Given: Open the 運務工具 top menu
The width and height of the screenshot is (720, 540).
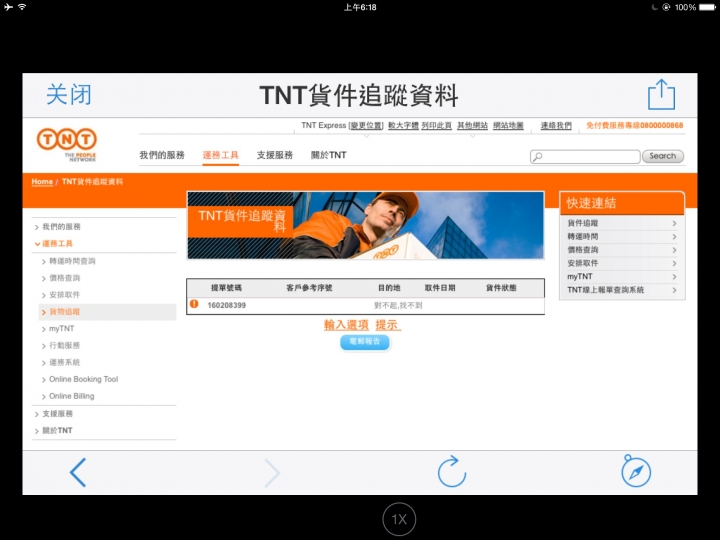Looking at the screenshot, I should [x=220, y=155].
